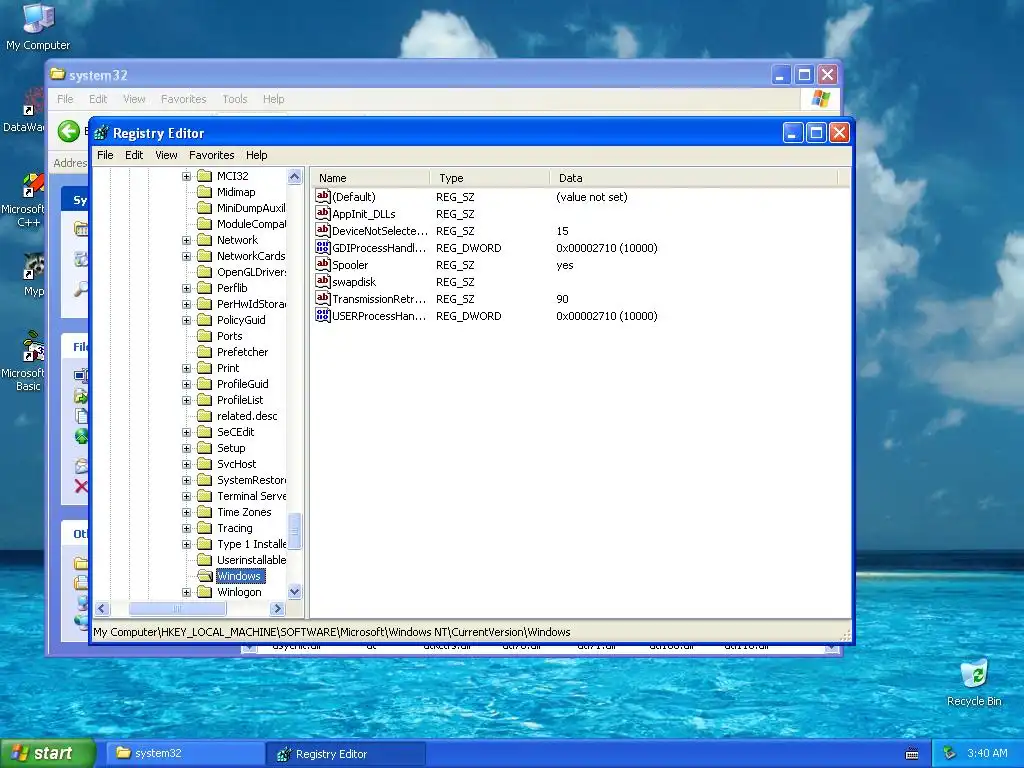Open the Registry Editor File menu
Screen dimensions: 1024x768
[105, 155]
